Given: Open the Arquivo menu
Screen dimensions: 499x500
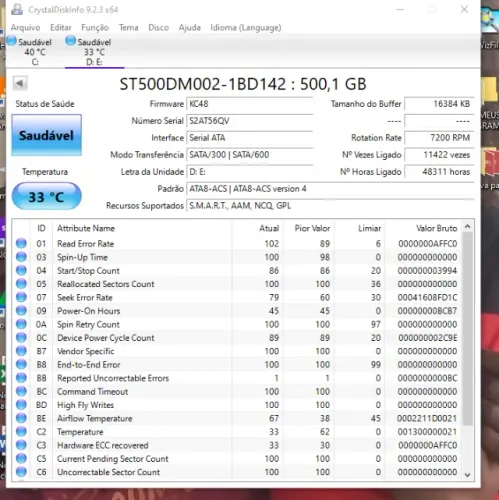Looking at the screenshot, I should point(25,27).
